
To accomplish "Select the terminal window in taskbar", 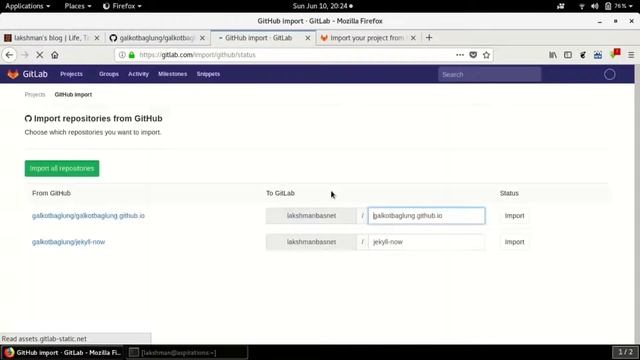I will 187,352.
